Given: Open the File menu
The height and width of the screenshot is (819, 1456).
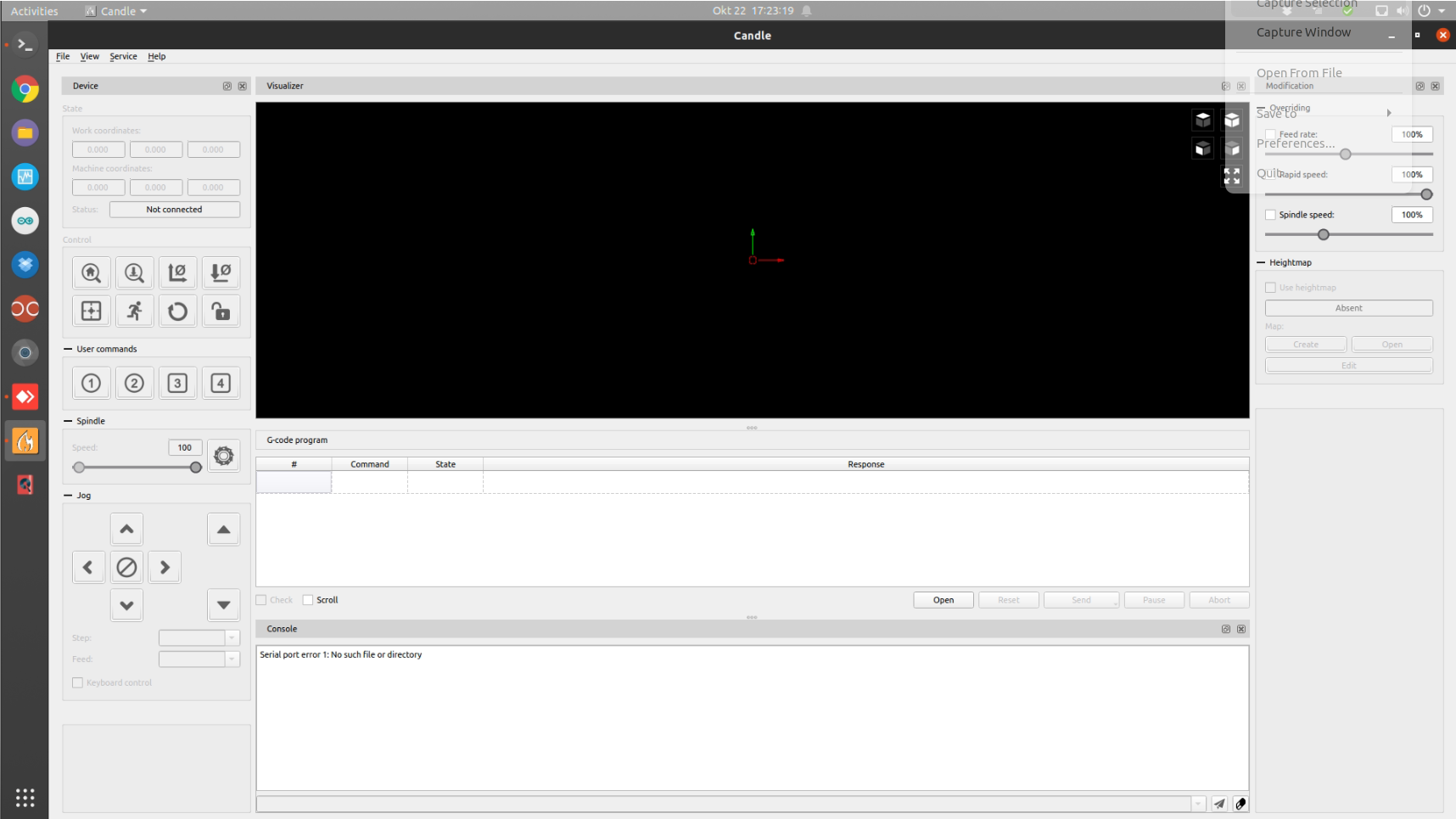Looking at the screenshot, I should coord(63,56).
